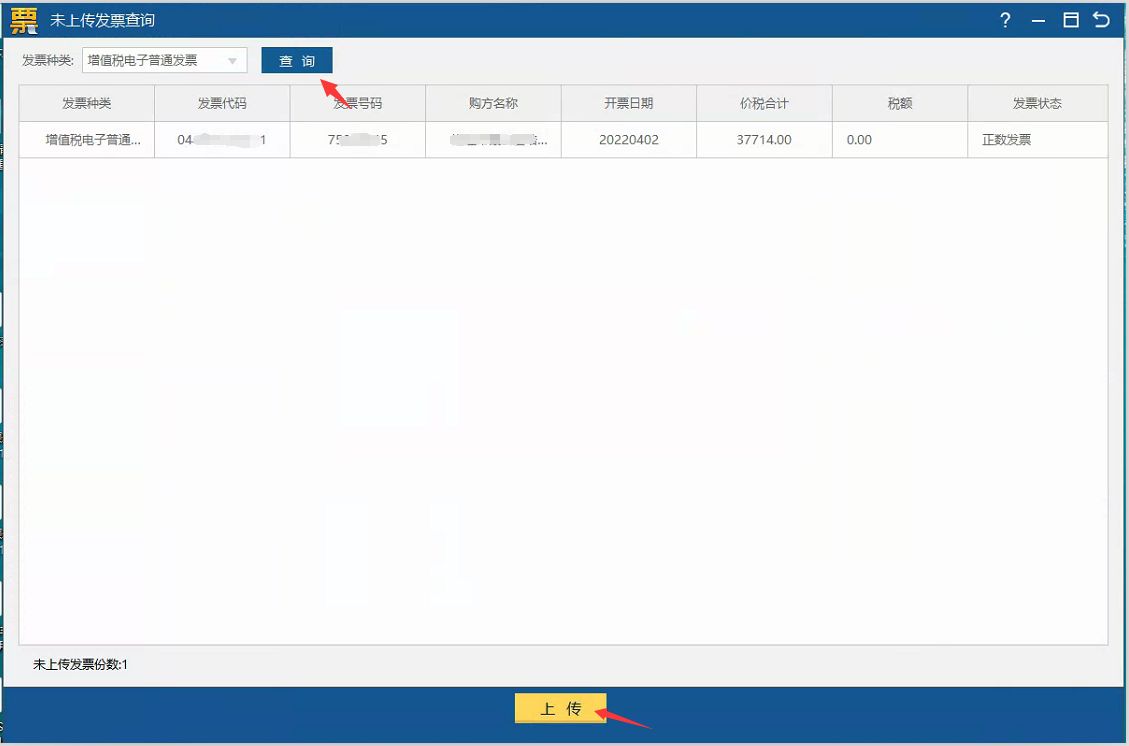The height and width of the screenshot is (746, 1129).
Task: Click the return arrow icon in title bar
Action: coord(1102,20)
